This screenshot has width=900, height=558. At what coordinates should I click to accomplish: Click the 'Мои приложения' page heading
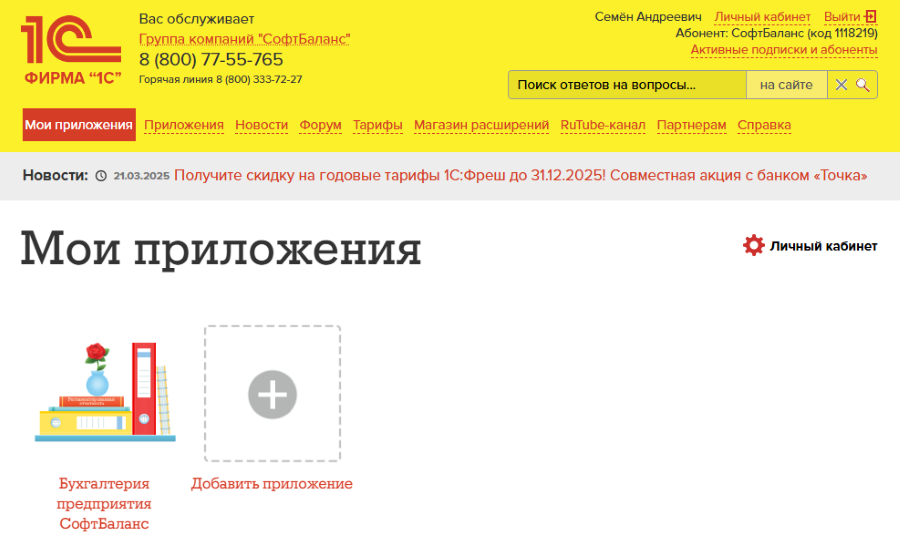pyautogui.click(x=221, y=249)
